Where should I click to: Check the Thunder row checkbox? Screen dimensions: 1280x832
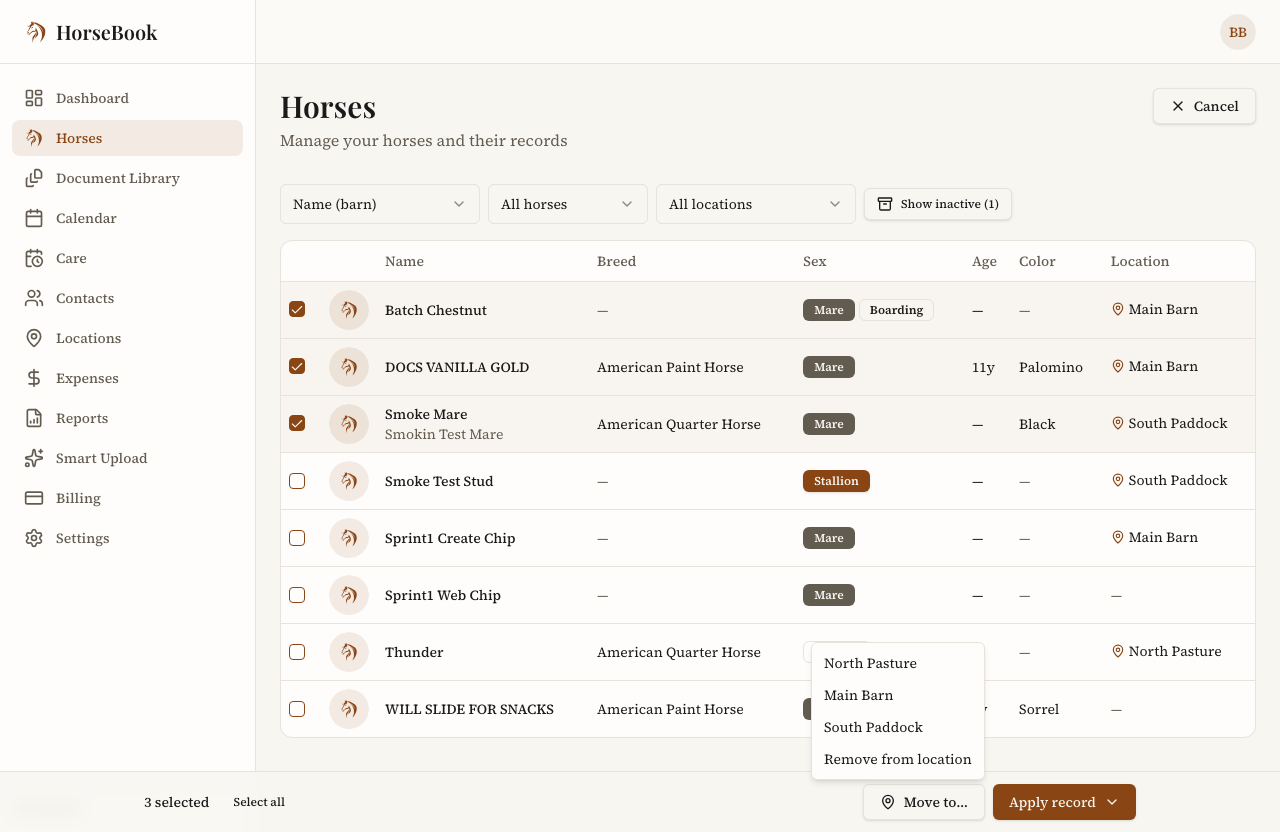297,652
